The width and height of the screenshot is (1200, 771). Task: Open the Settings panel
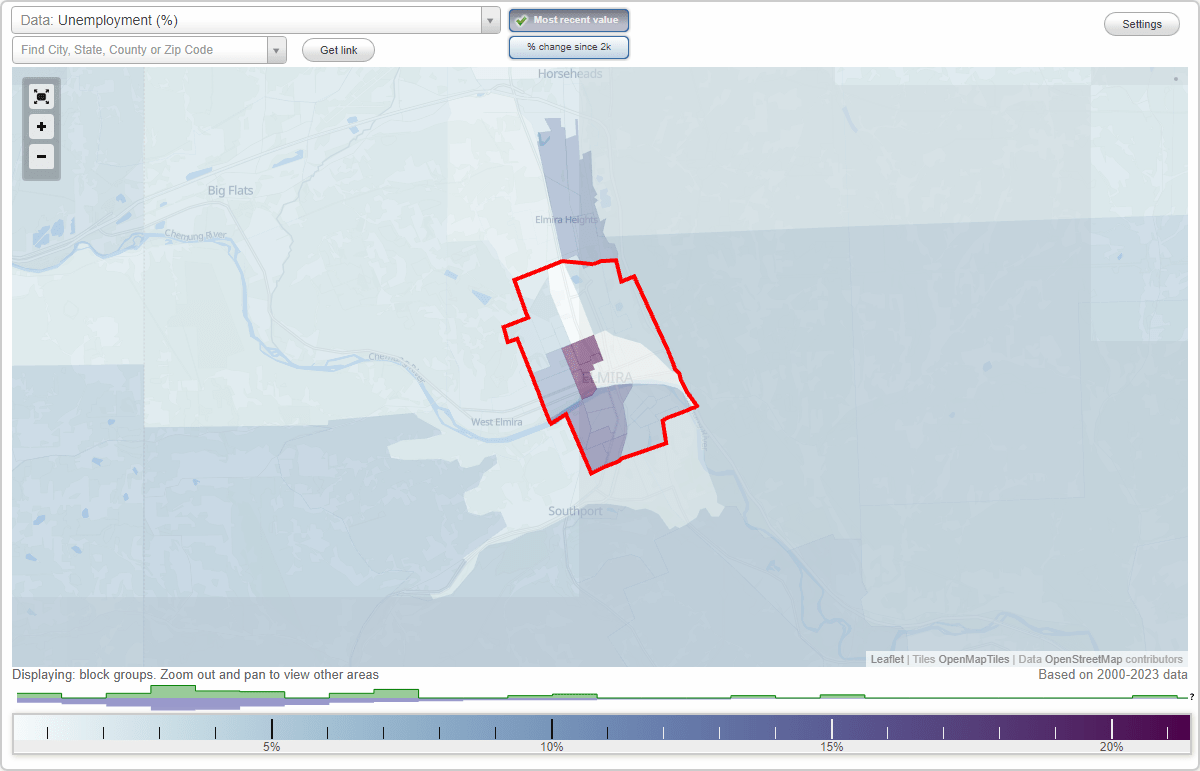click(x=1141, y=23)
